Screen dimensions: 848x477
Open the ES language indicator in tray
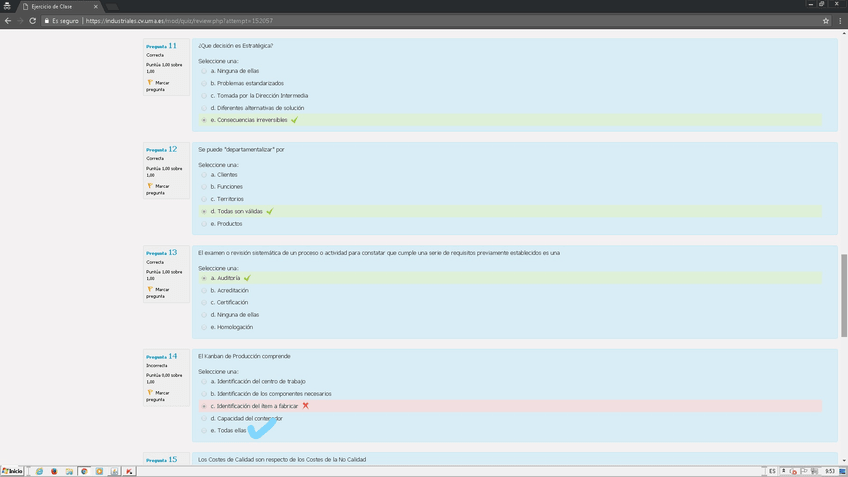[x=772, y=471]
